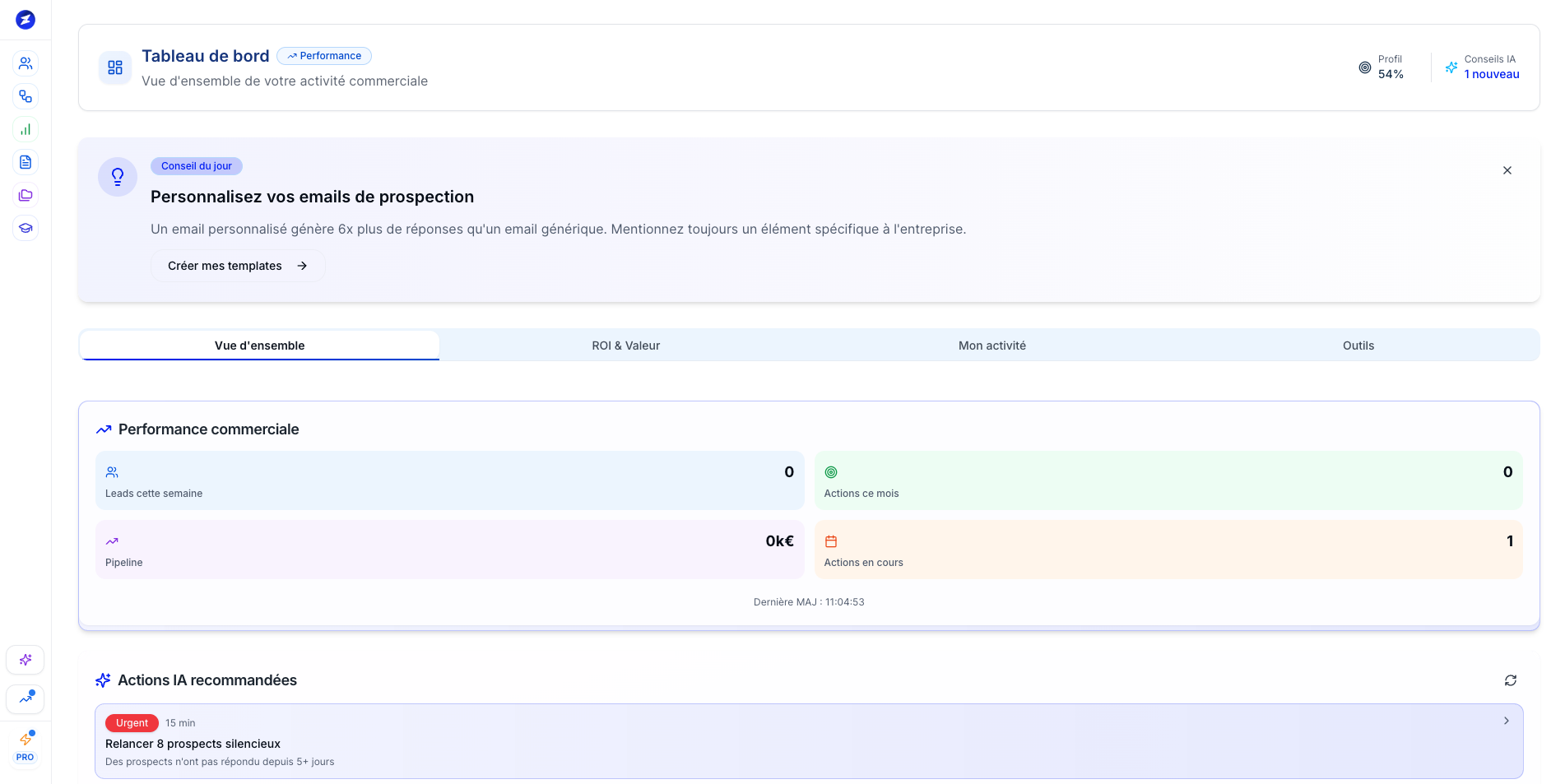Image resolution: width=1565 pixels, height=784 pixels.
Task: Open the contacts (people) sidebar icon
Action: point(26,63)
